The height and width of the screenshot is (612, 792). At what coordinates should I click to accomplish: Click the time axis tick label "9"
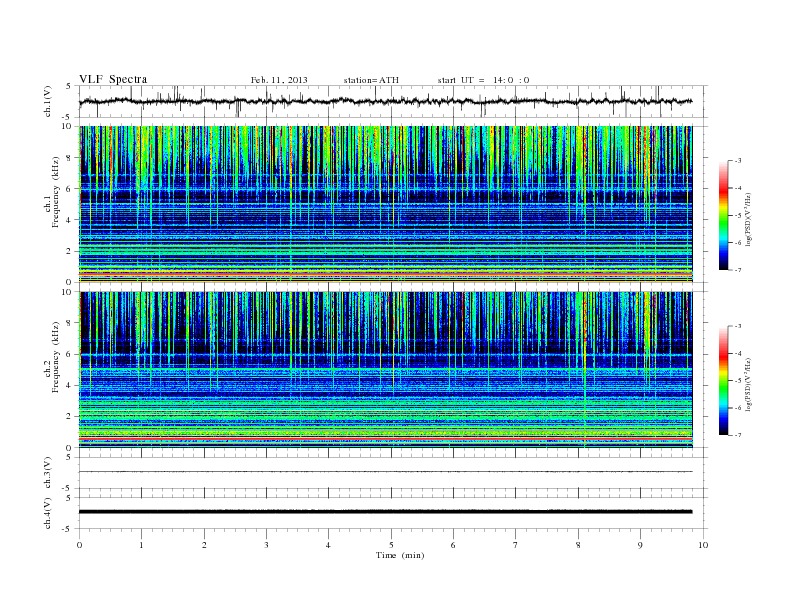point(640,545)
